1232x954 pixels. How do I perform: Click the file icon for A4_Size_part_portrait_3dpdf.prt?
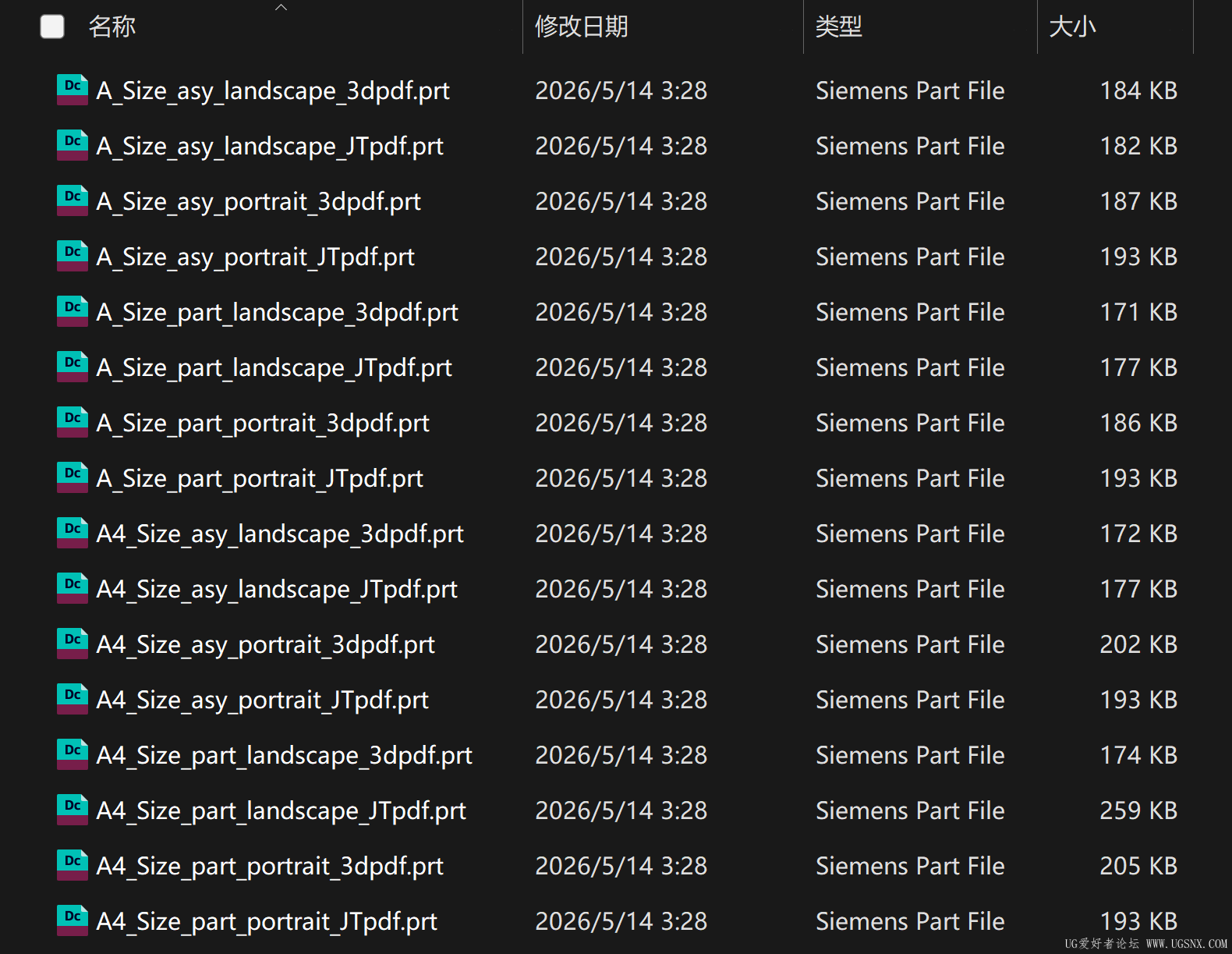[73, 865]
